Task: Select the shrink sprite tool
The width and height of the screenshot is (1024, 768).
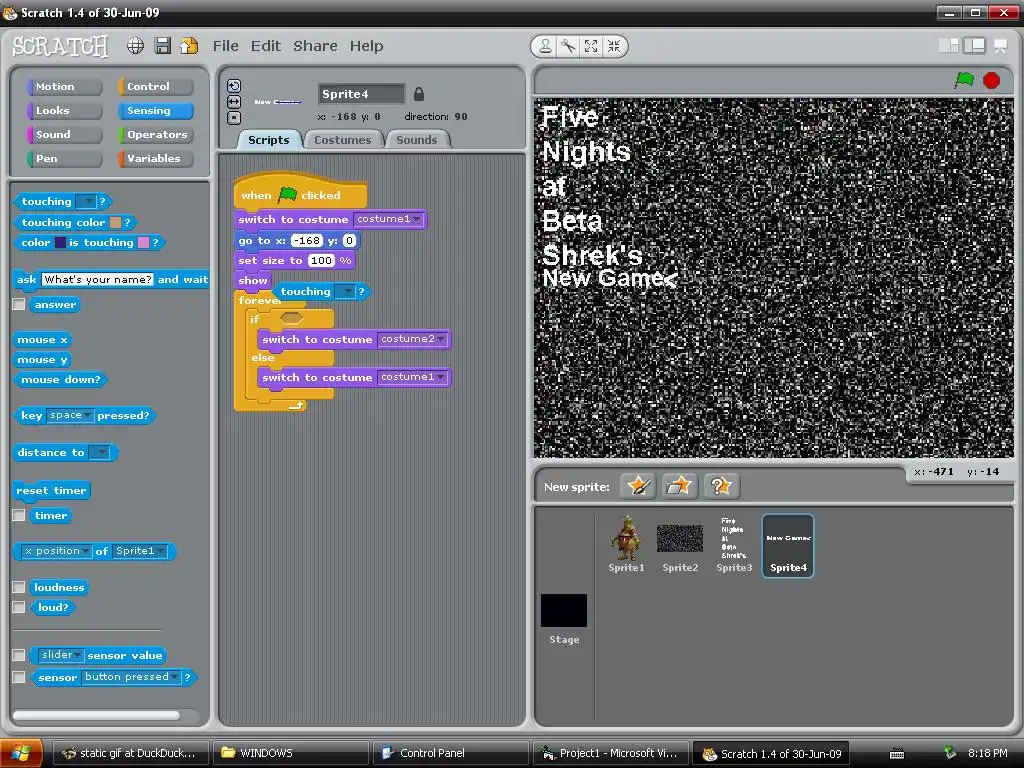Action: pyautogui.click(x=614, y=46)
